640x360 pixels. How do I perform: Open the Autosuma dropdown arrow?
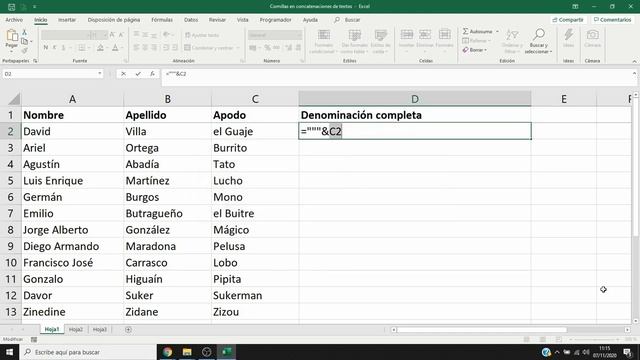click(497, 31)
